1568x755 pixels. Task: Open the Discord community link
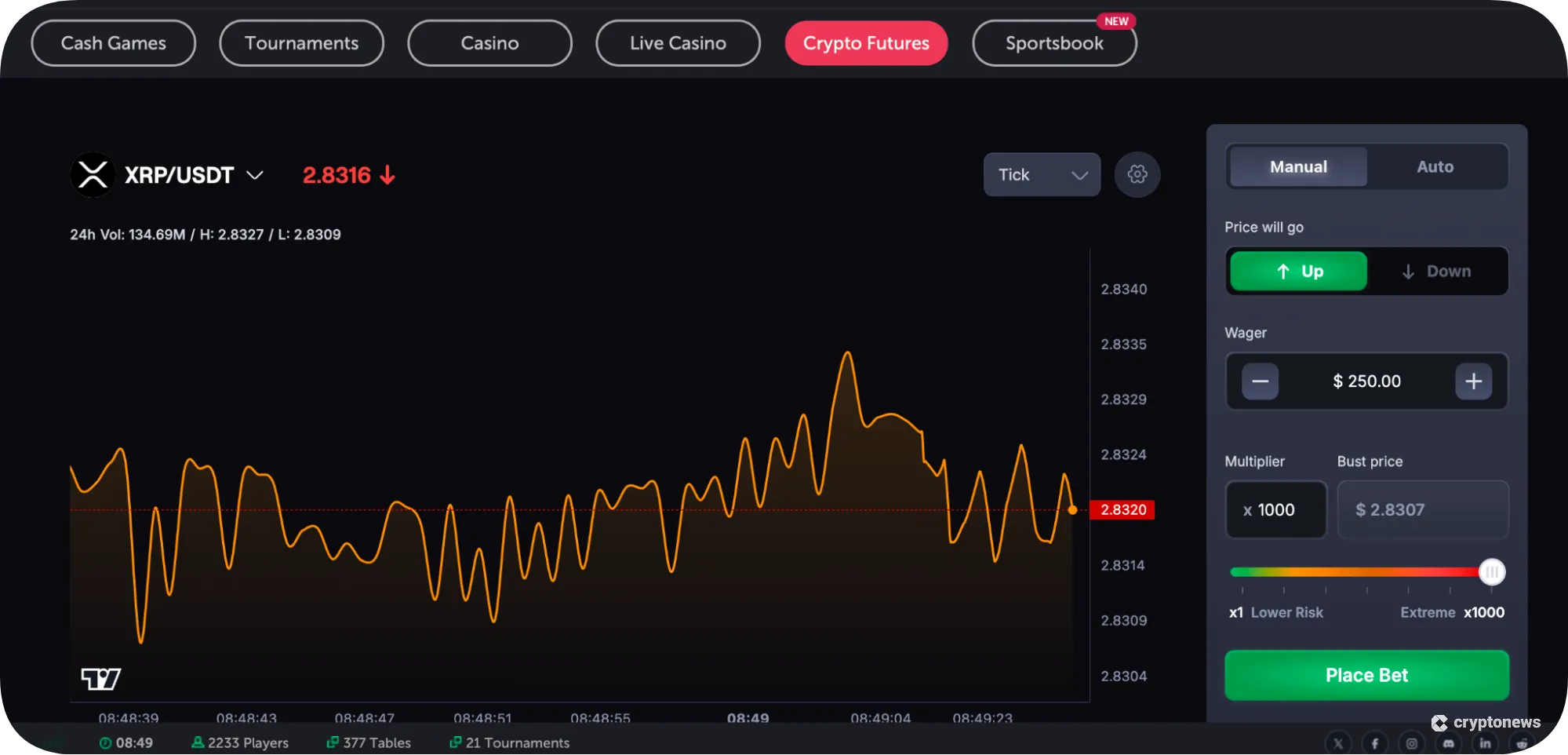click(1449, 742)
